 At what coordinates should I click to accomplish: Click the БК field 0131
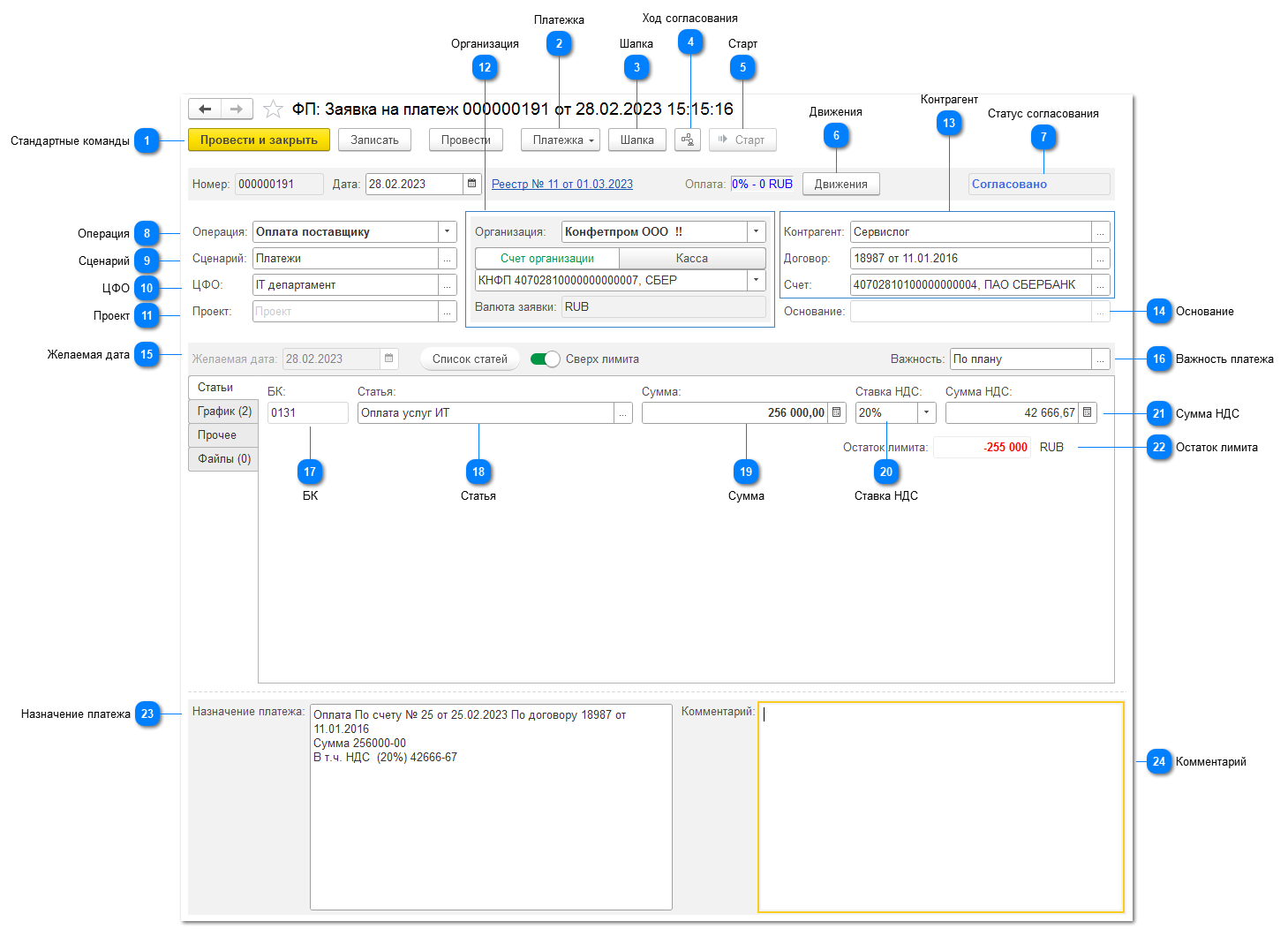pyautogui.click(x=308, y=412)
